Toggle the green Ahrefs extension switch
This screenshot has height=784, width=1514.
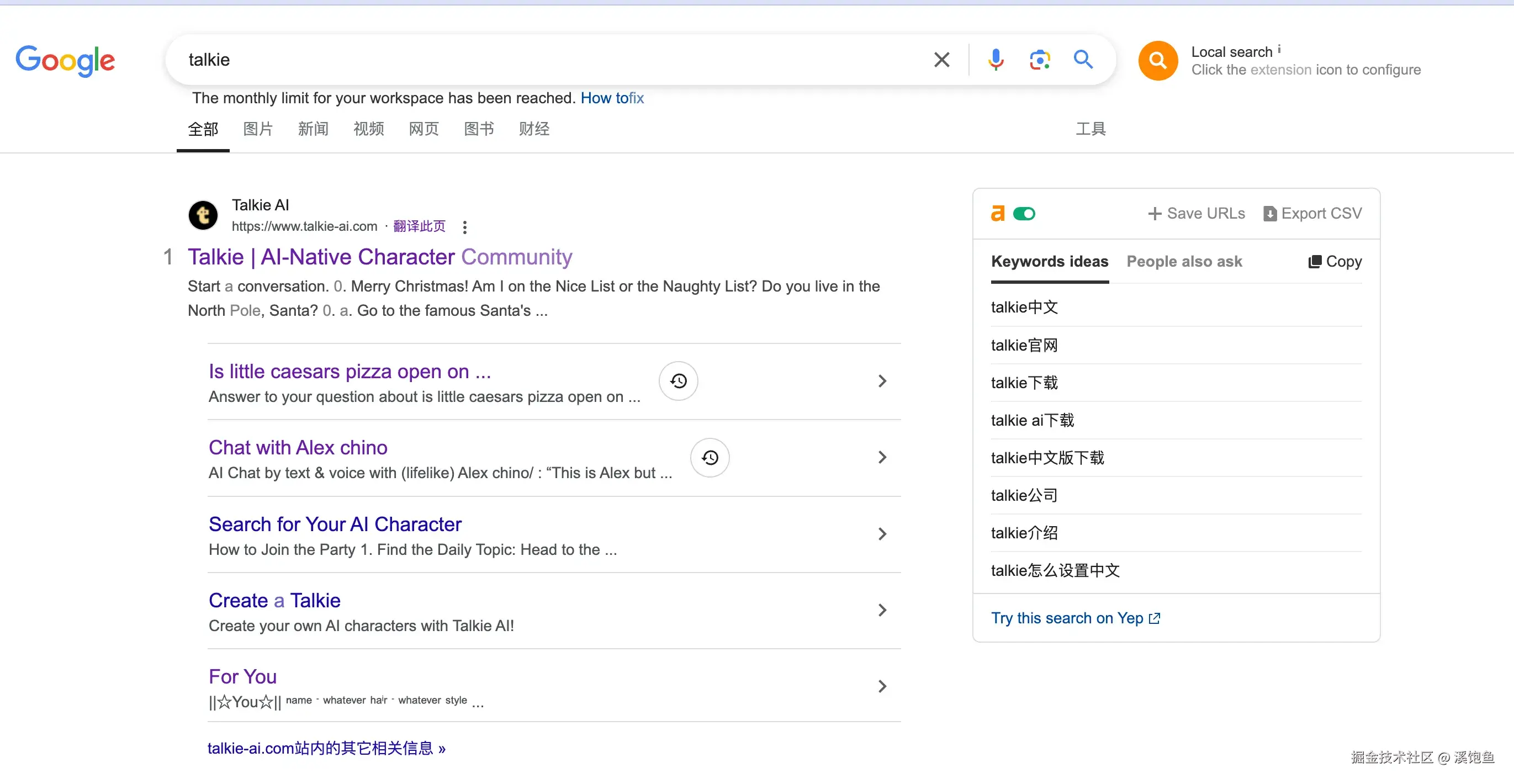(1024, 213)
